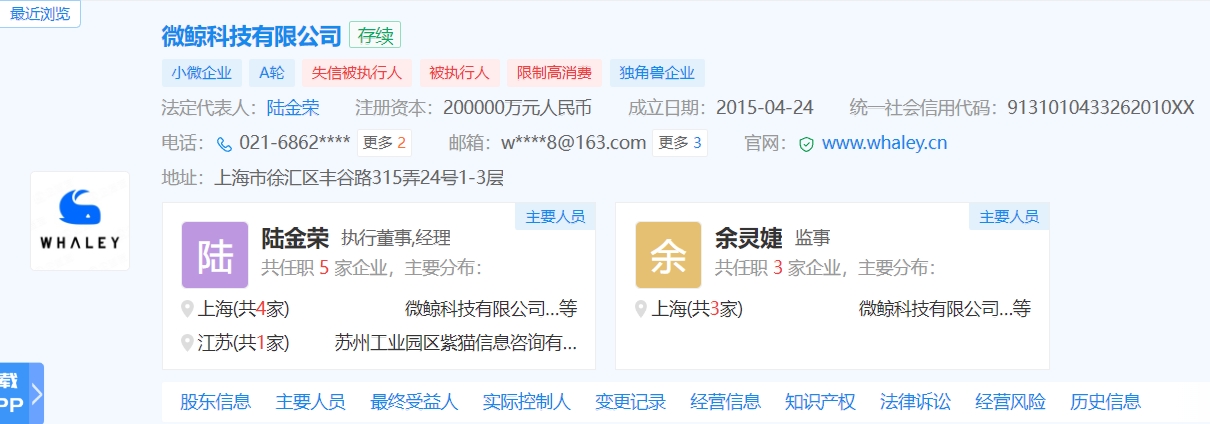
Task: Open the 最近浏览 tab
Action: click(x=41, y=14)
